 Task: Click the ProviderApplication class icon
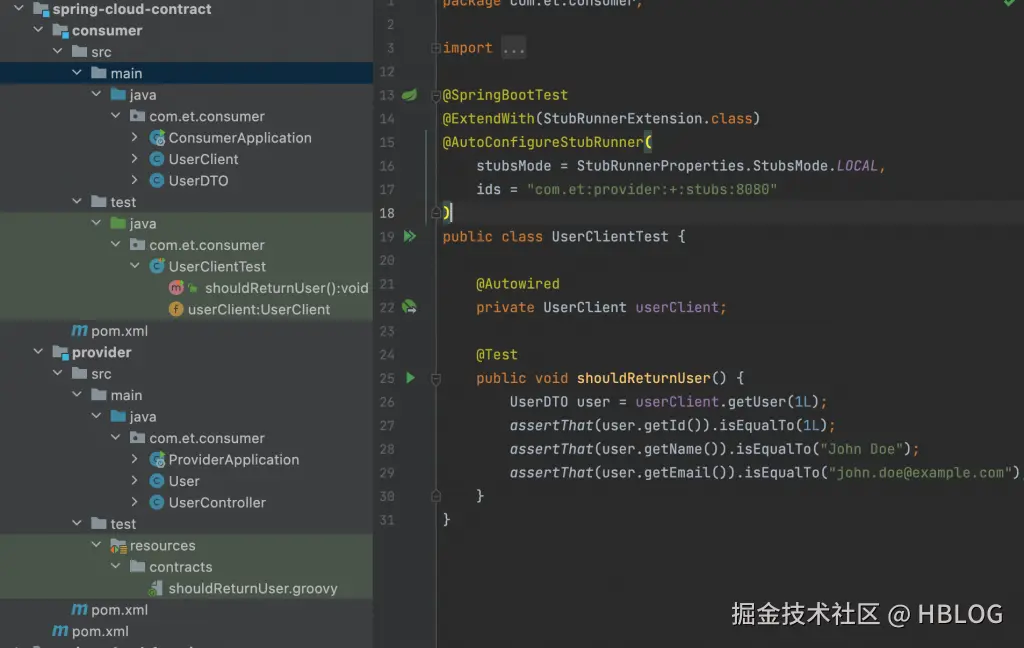157,460
